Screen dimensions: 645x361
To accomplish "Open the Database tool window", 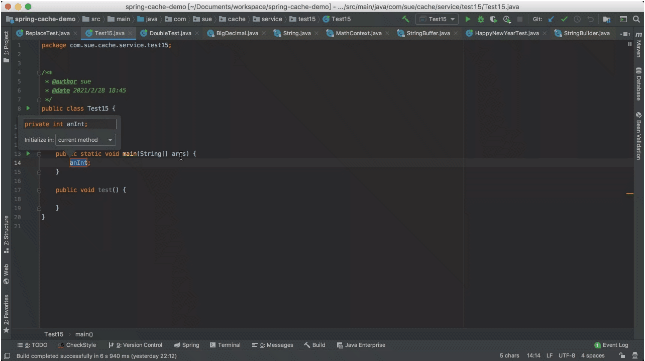I will coord(639,84).
